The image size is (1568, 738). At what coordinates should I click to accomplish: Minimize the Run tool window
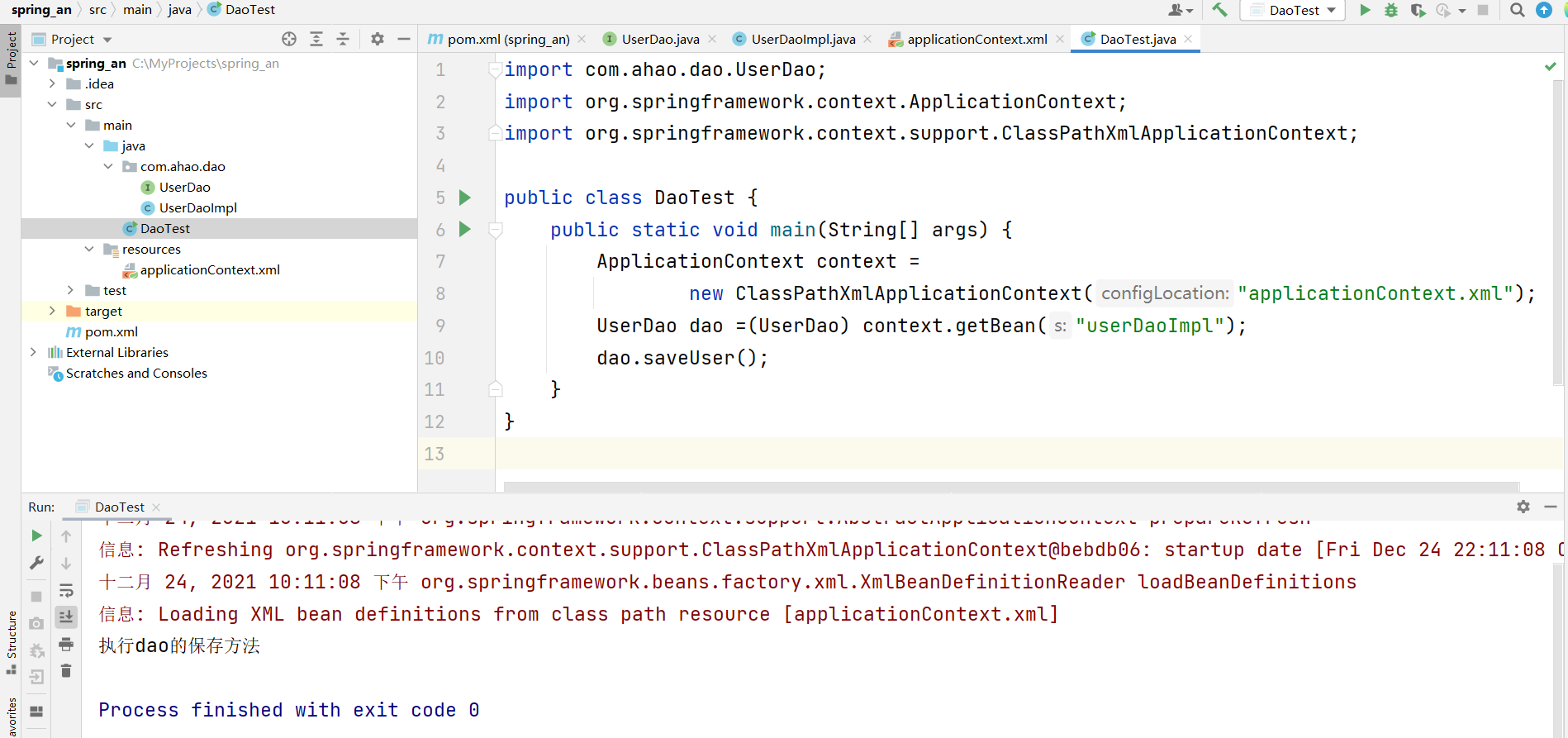point(1550,507)
